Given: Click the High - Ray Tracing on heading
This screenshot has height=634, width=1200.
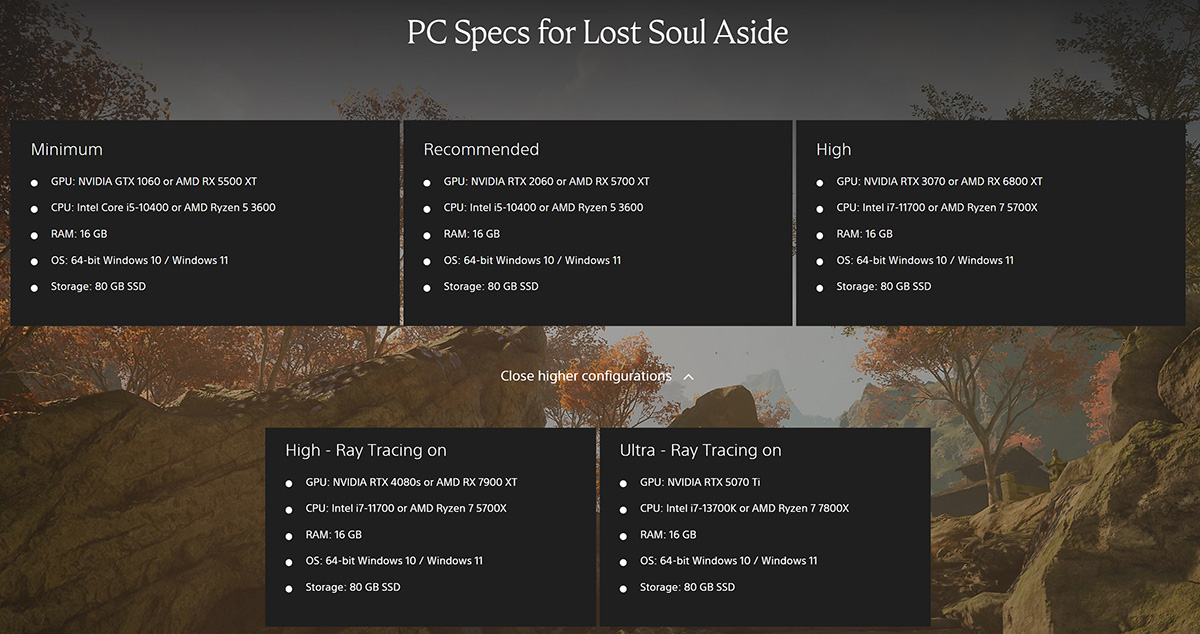Looking at the screenshot, I should (x=366, y=450).
